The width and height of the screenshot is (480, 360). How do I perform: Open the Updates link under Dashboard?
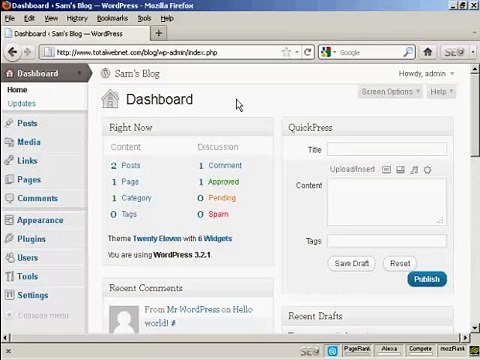tap(22, 103)
